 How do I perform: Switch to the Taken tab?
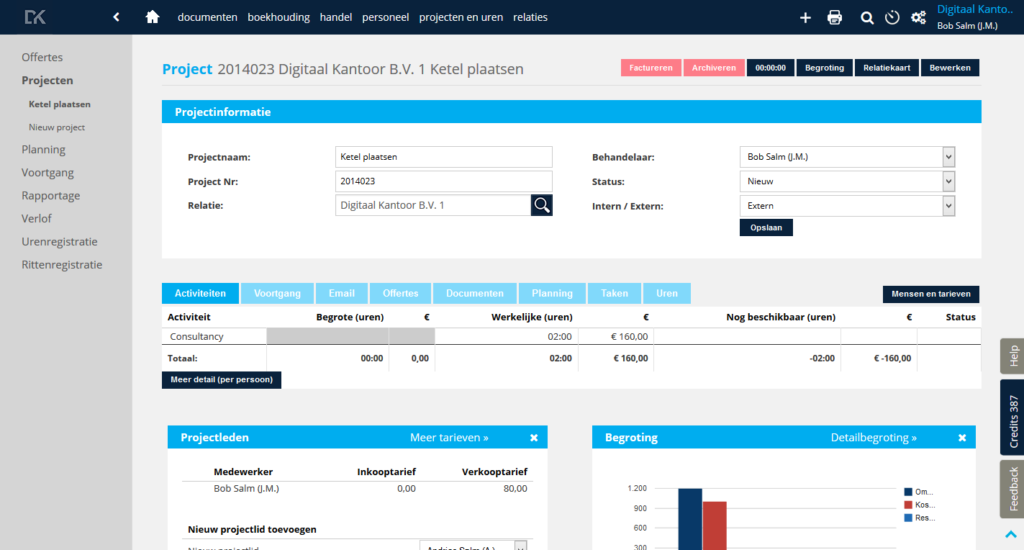[x=615, y=293]
